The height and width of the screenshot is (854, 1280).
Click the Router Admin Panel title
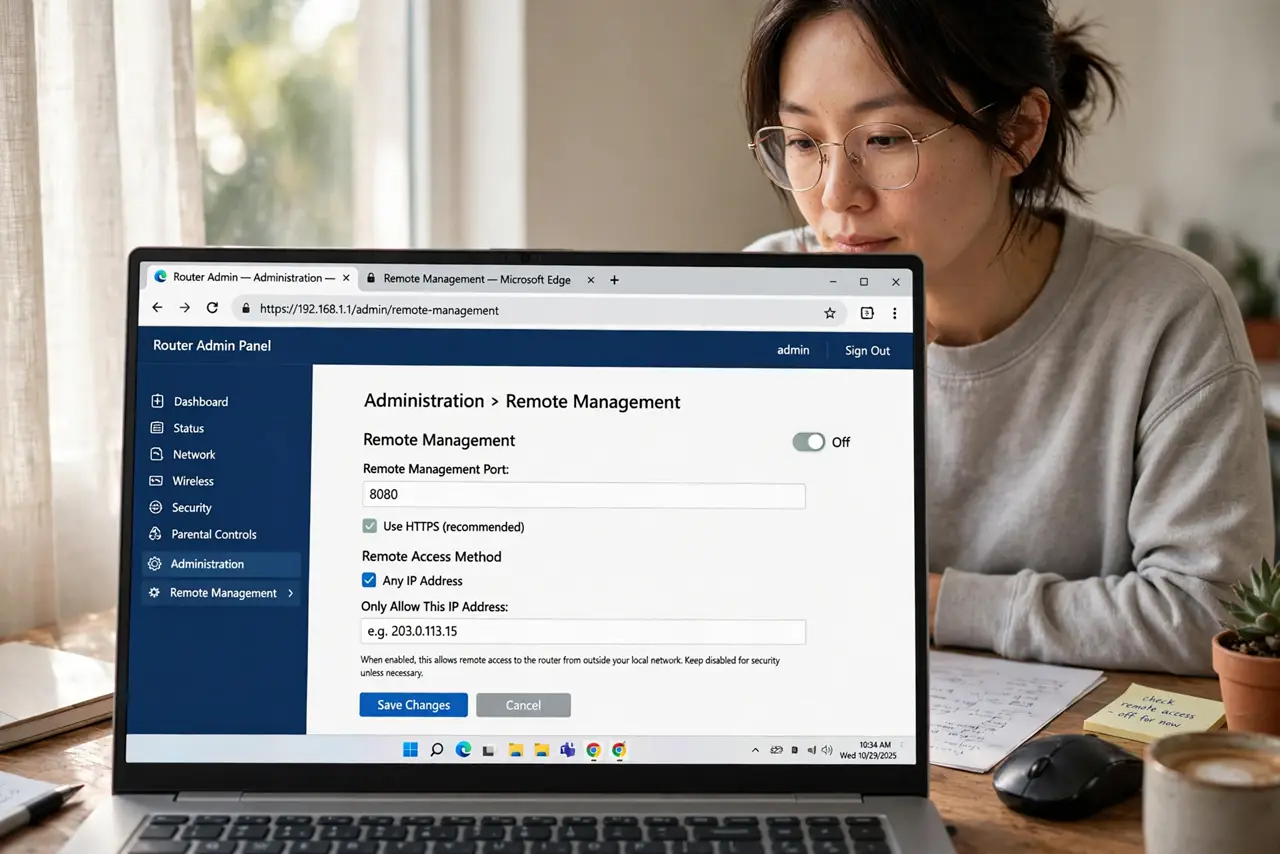[x=212, y=346]
